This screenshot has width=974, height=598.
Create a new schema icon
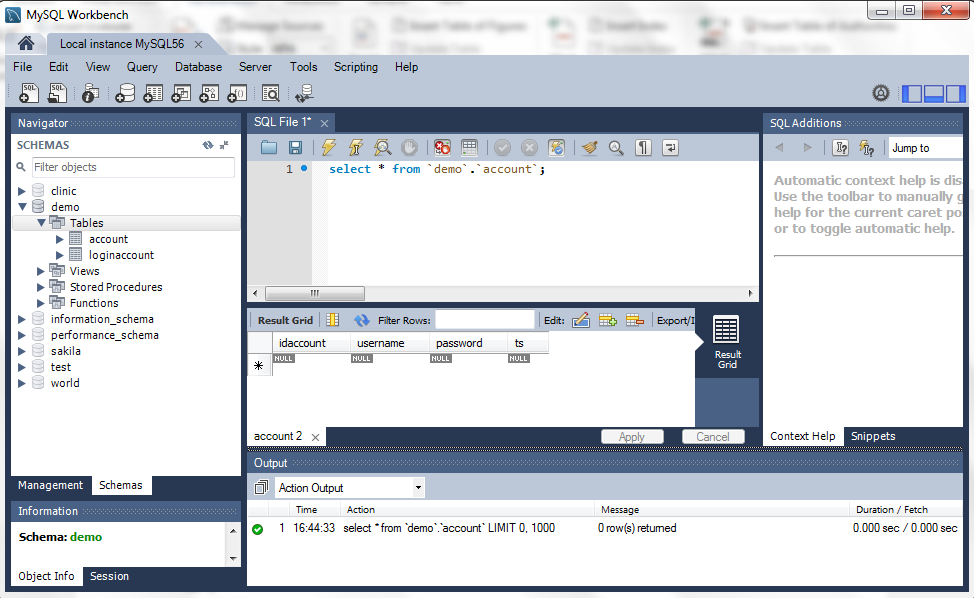pyautogui.click(x=125, y=93)
